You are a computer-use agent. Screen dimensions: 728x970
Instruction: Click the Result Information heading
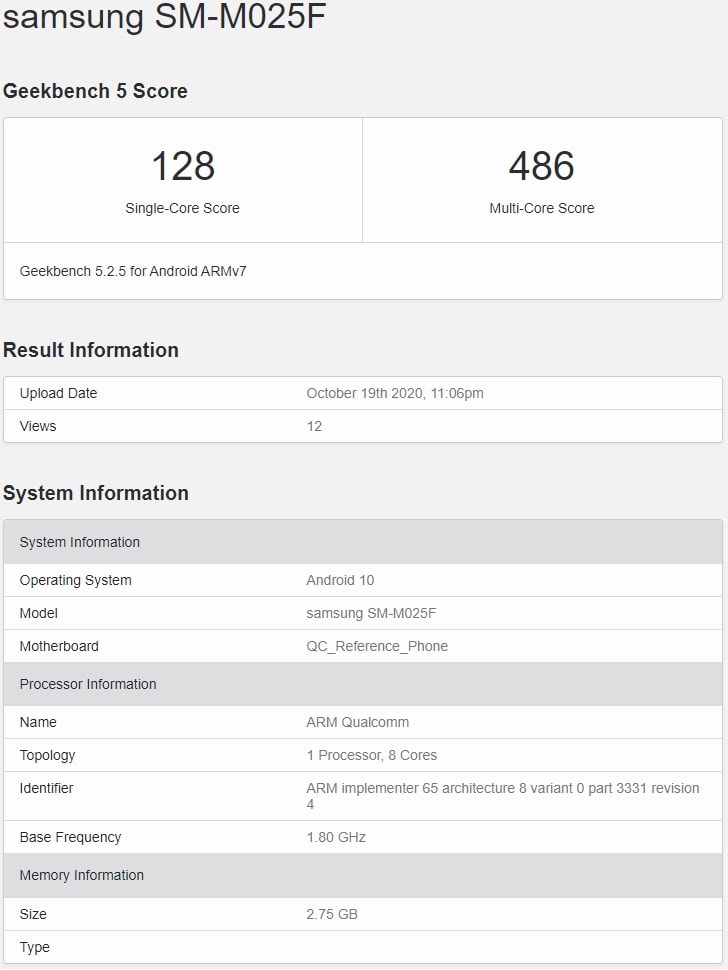[91, 350]
